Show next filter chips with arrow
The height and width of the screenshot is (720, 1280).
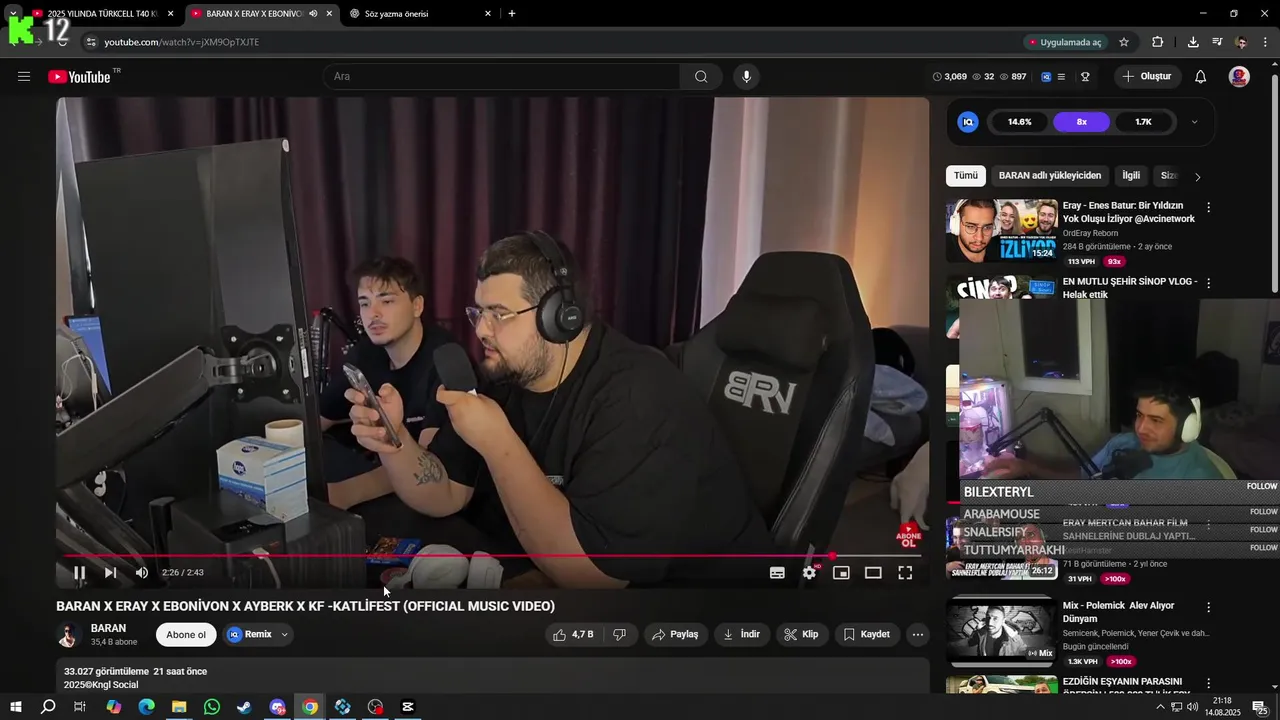click(x=1198, y=177)
